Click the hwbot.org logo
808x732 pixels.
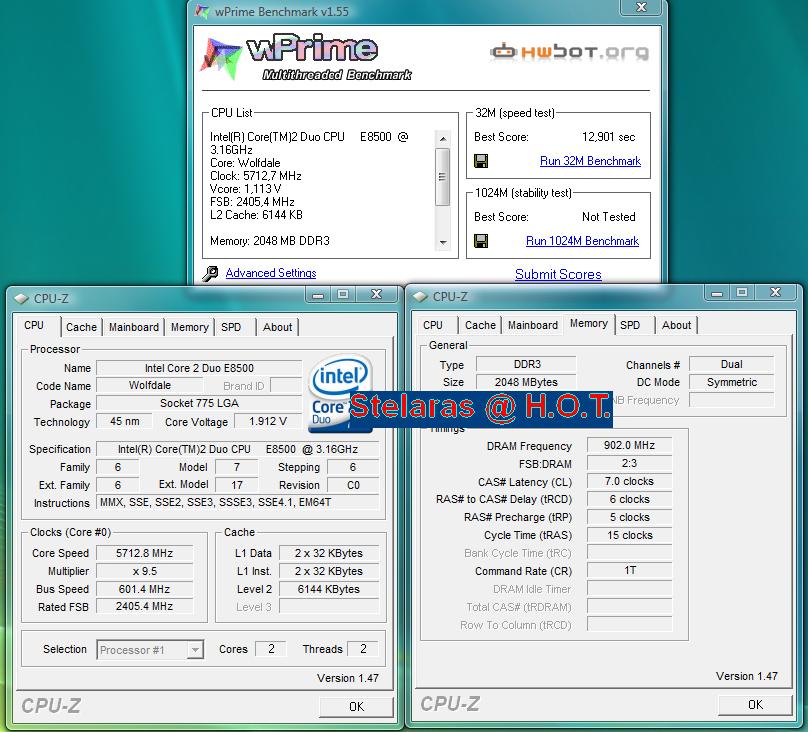point(569,52)
